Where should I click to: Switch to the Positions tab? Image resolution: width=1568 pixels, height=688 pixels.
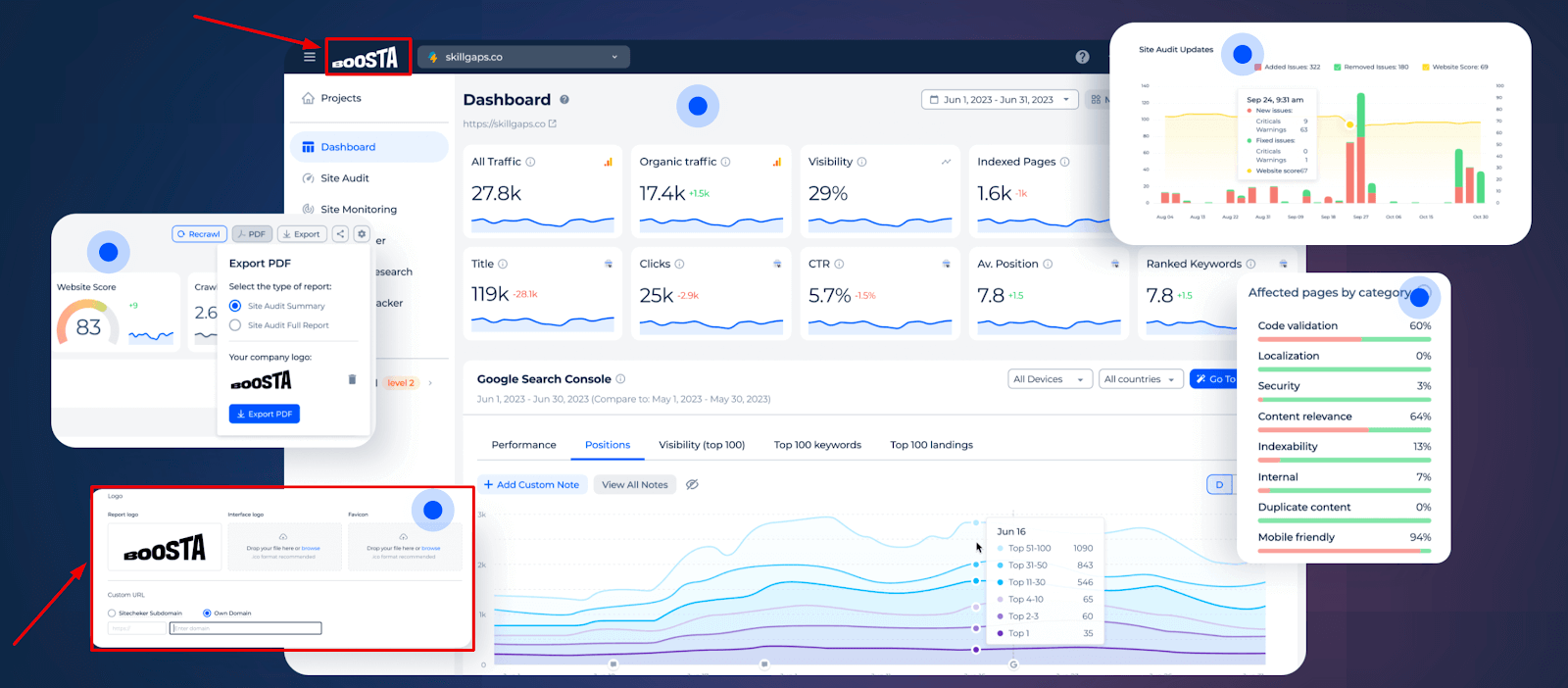tap(608, 445)
